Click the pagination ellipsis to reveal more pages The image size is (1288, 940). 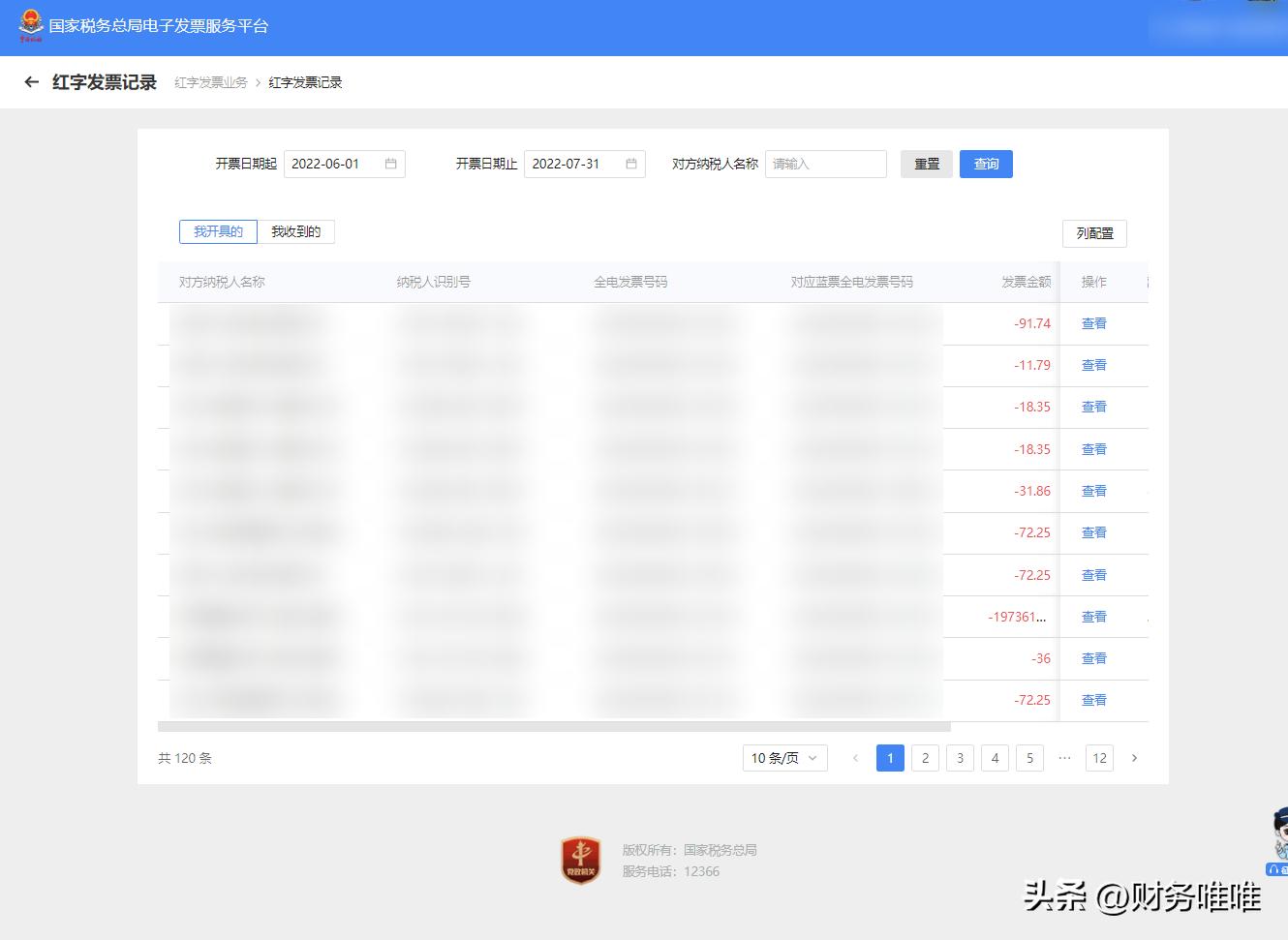tap(1064, 758)
